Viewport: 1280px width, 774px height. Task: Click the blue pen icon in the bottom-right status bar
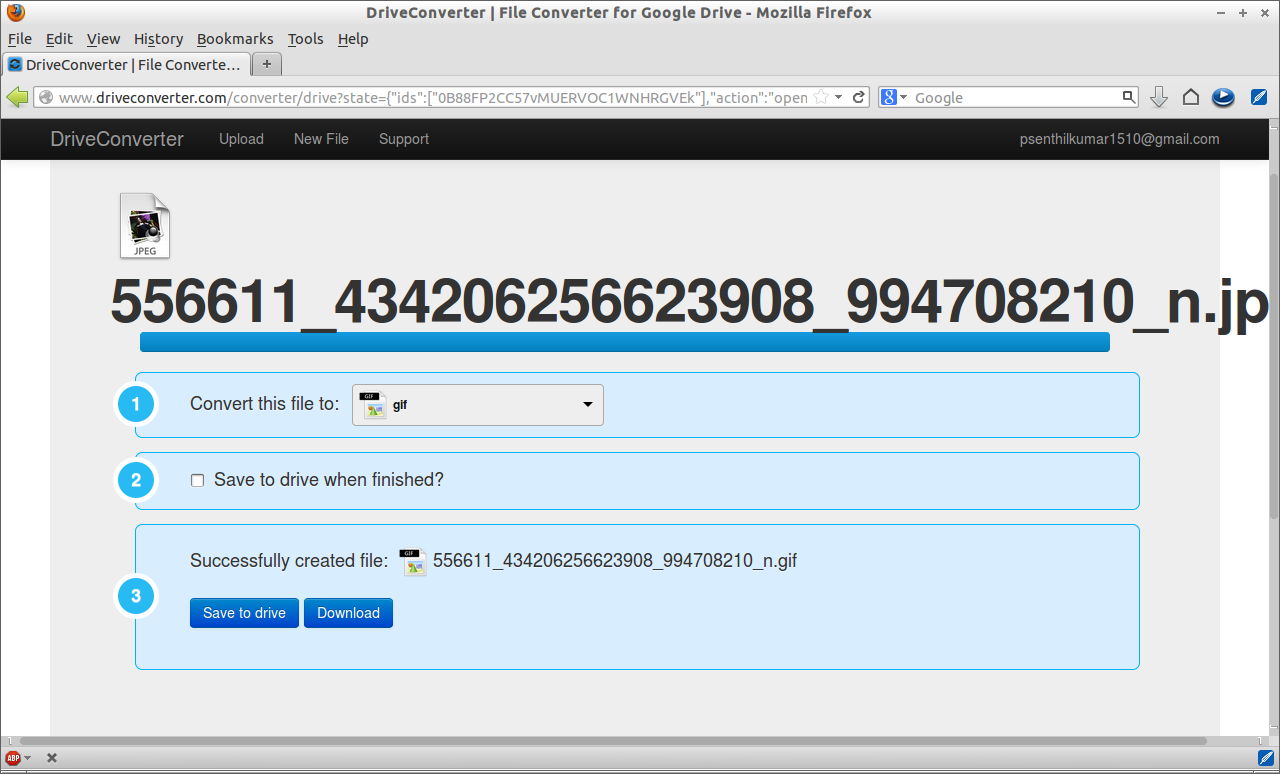1266,758
